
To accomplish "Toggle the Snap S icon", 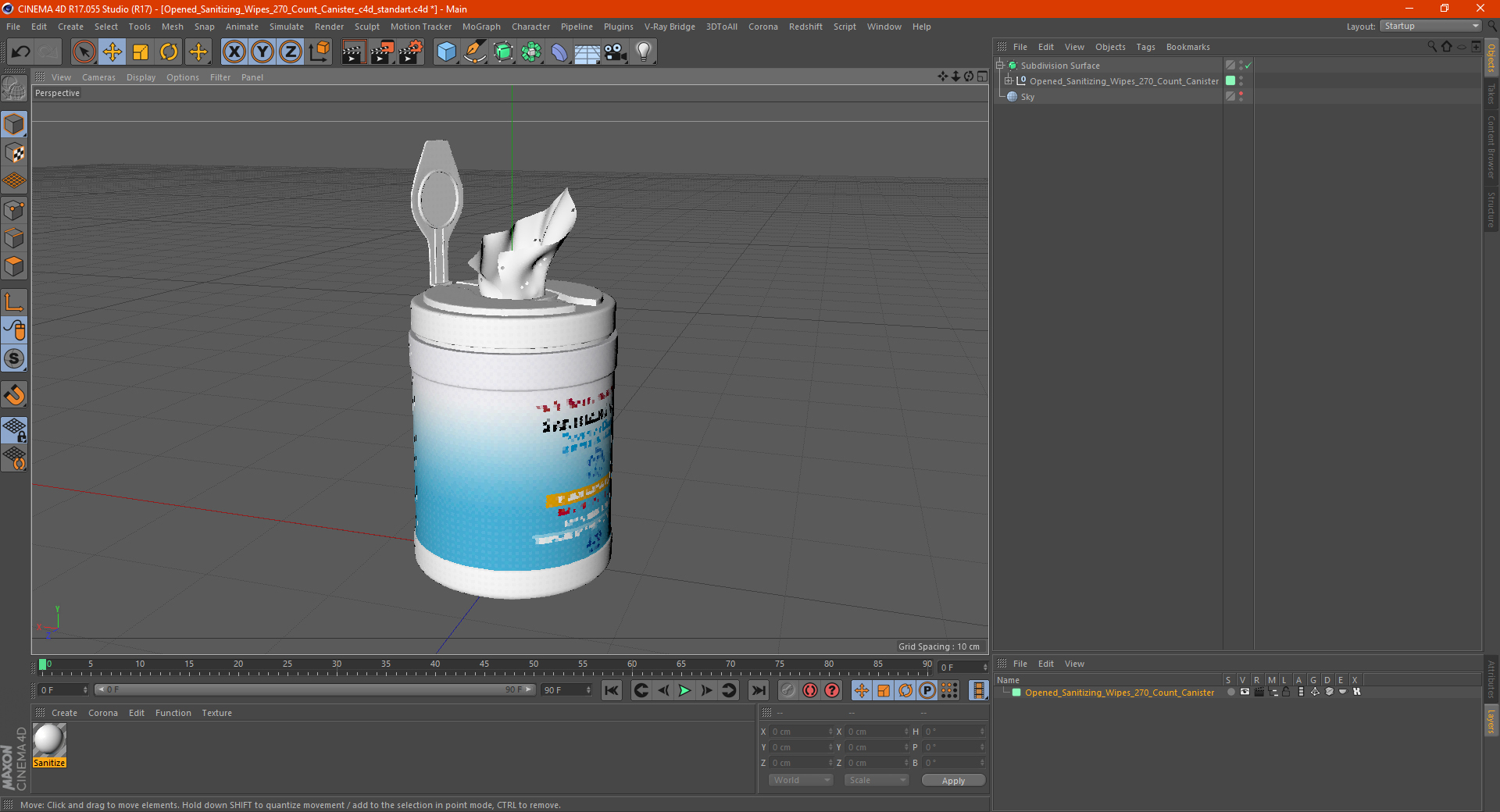I will [x=14, y=359].
